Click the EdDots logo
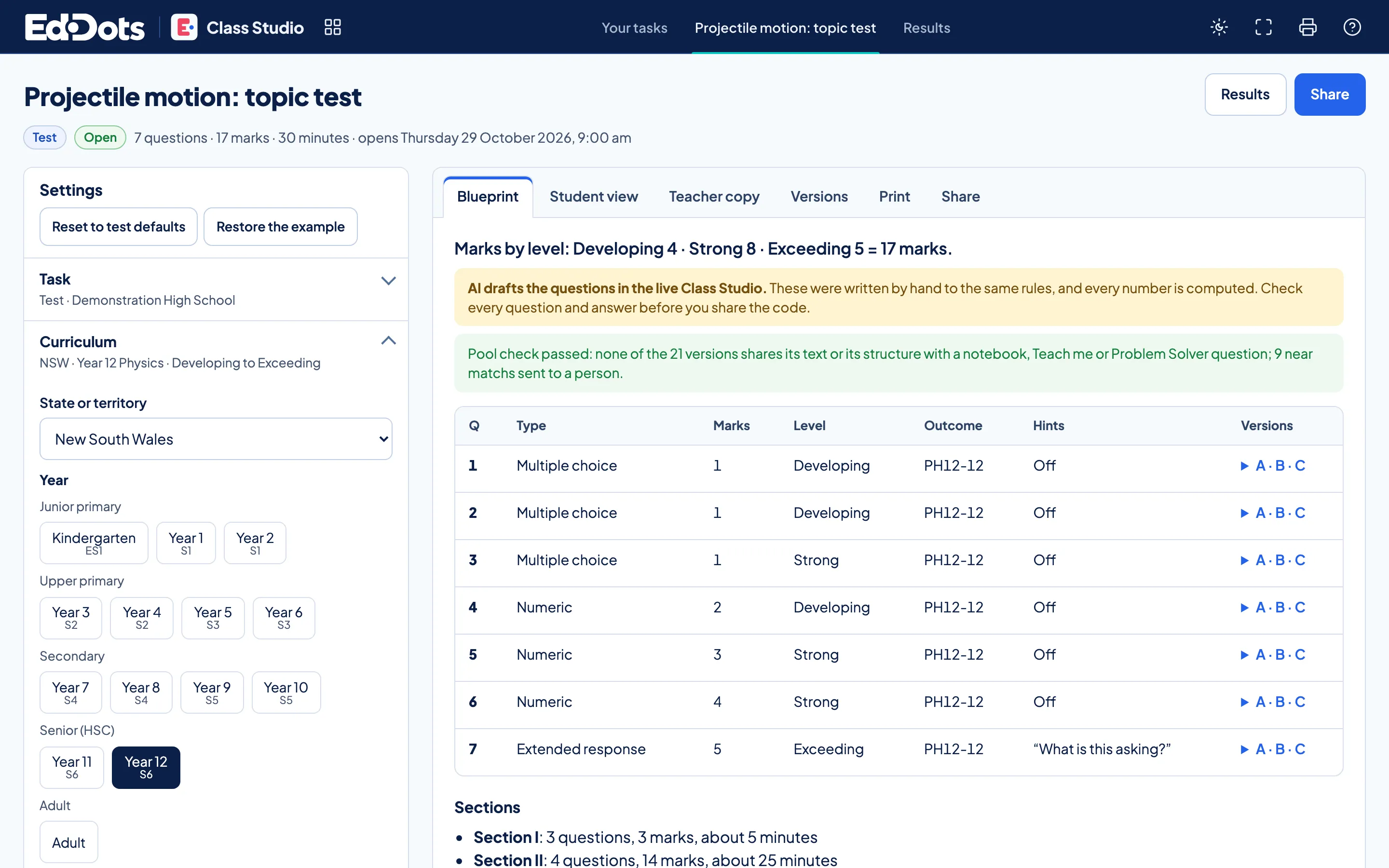 point(84,27)
